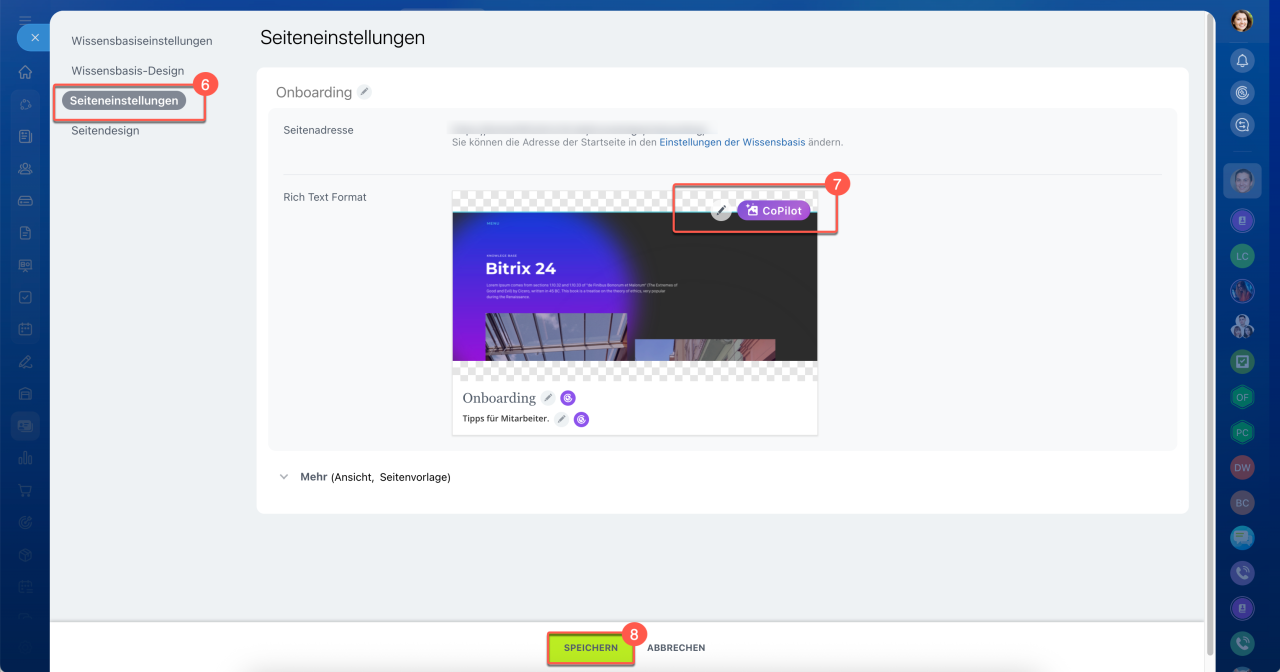Generate preview image with CoPilot button

point(774,211)
